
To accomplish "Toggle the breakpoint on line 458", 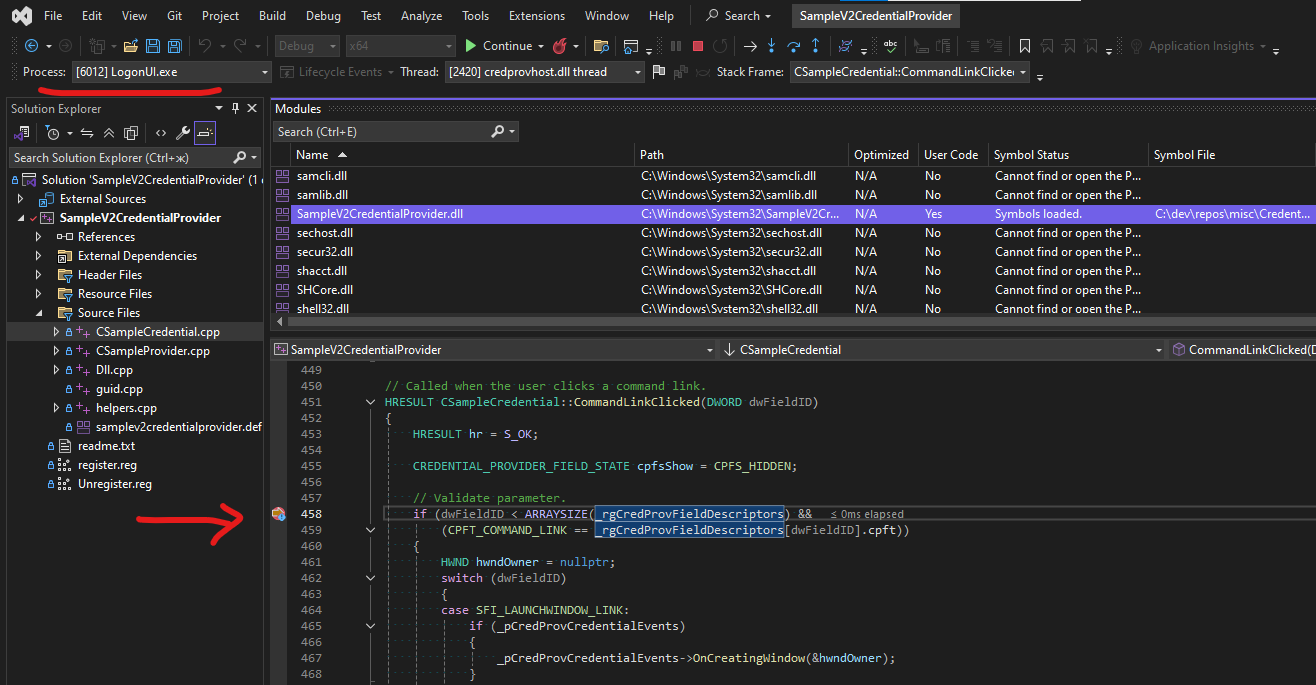I will 279,514.
